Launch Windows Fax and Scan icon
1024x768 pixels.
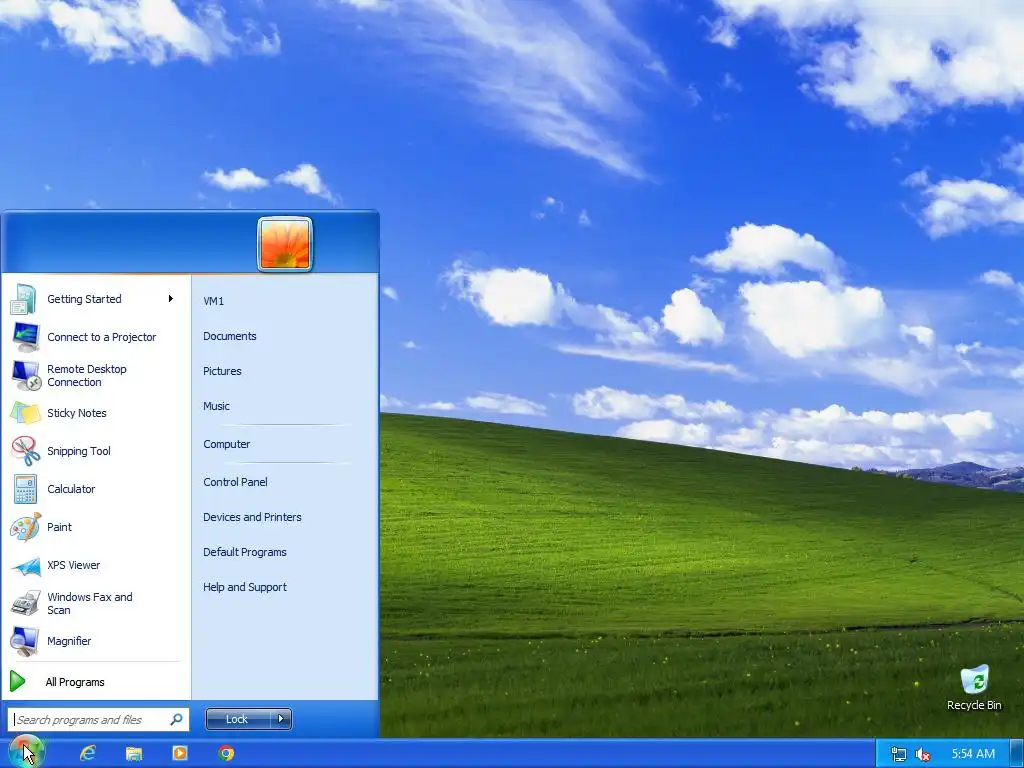25,603
